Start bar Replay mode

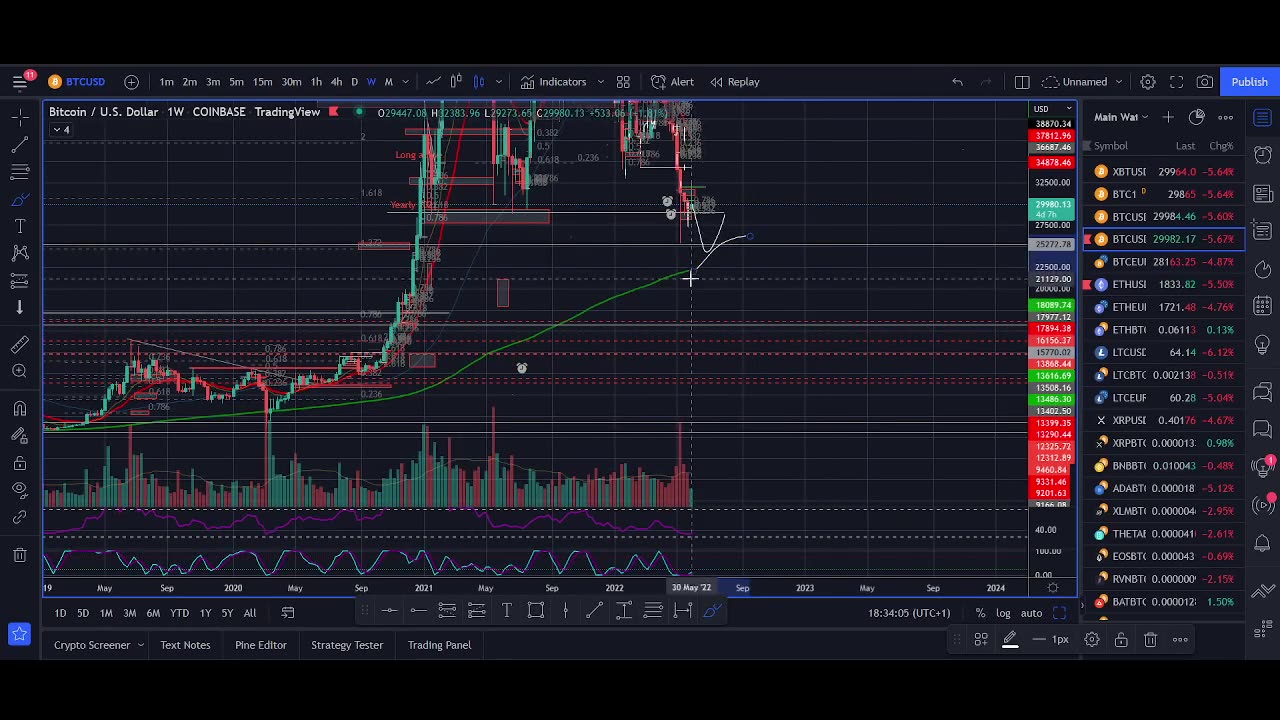pos(735,82)
